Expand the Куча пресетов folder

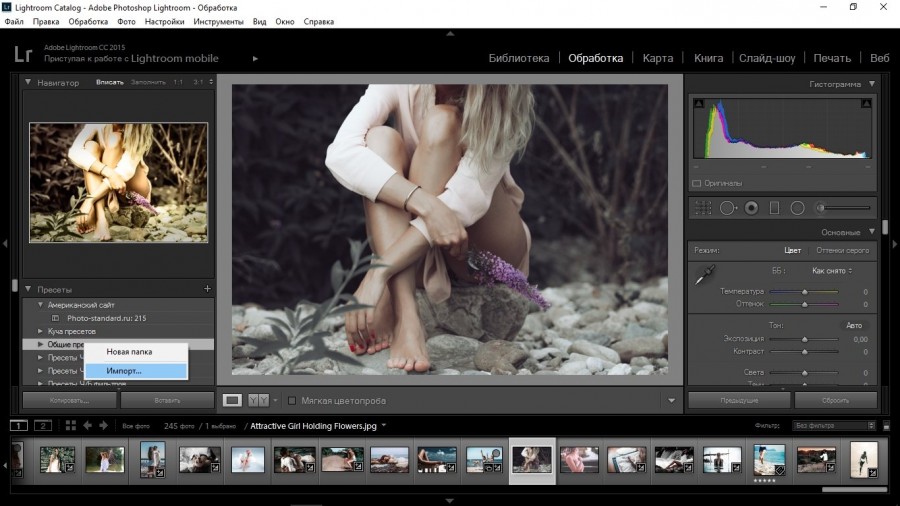point(40,331)
